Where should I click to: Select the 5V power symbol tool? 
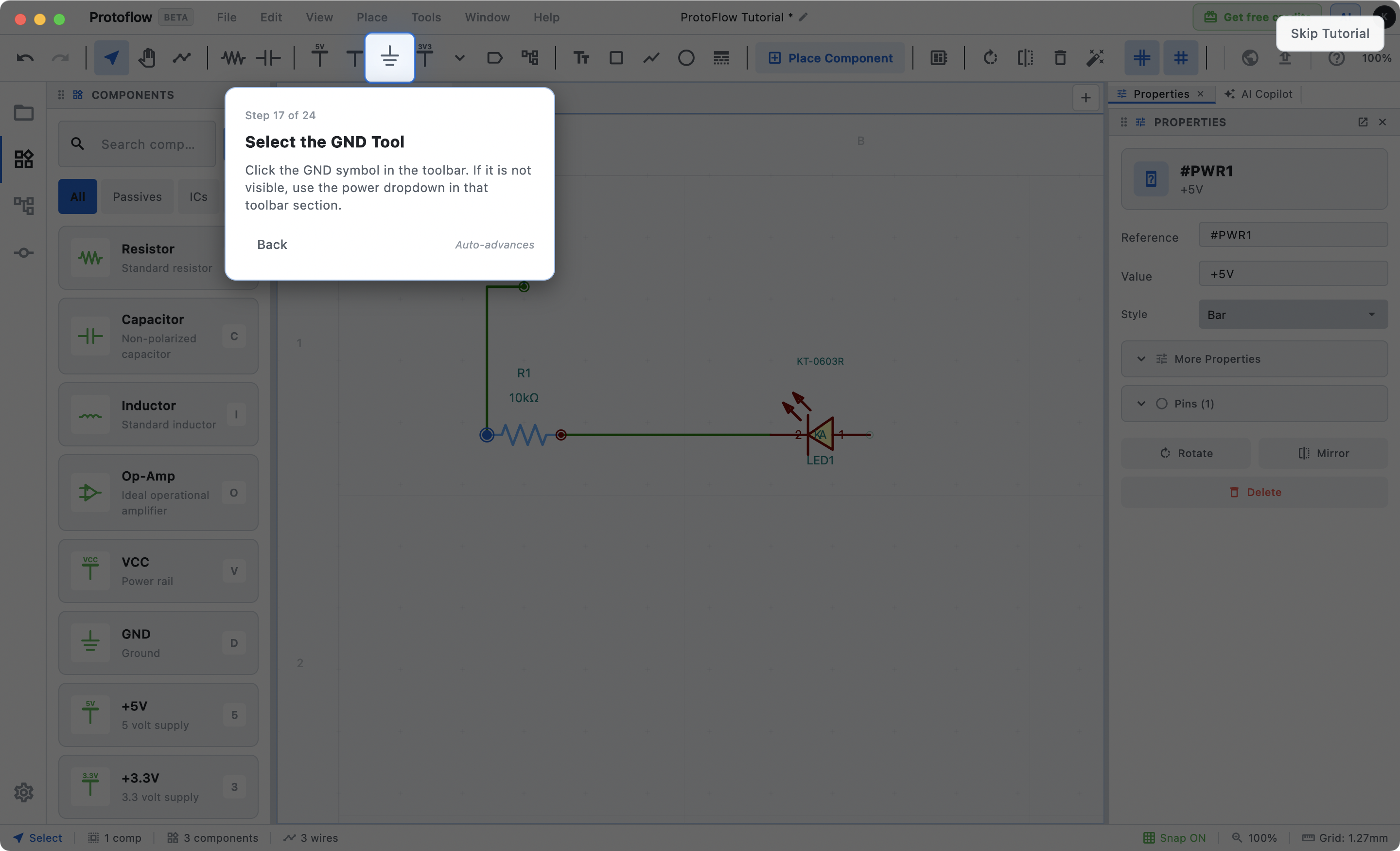(x=319, y=56)
